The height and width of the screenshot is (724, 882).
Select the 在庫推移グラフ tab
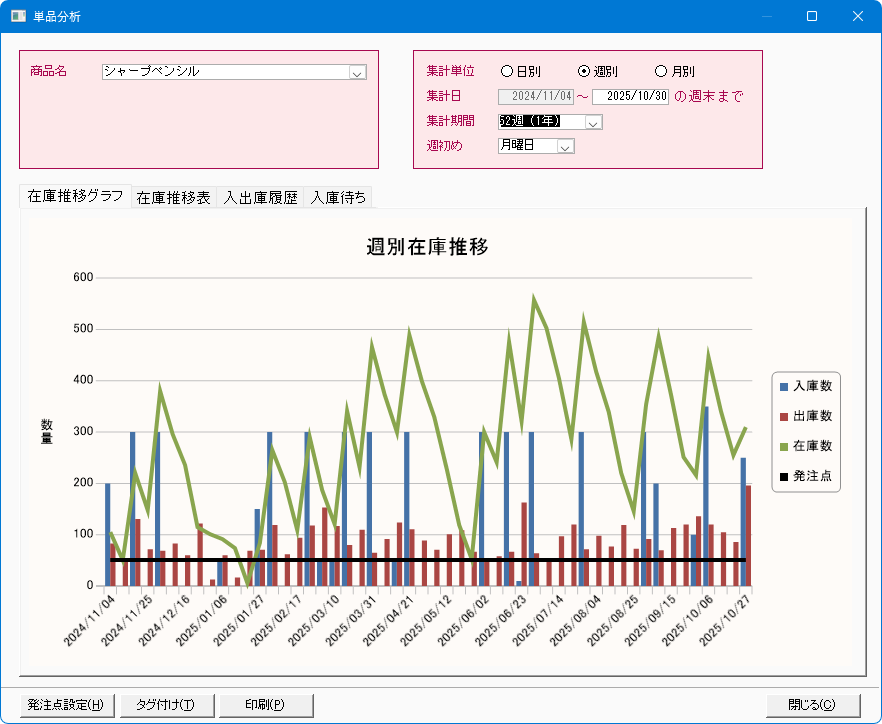coord(75,196)
